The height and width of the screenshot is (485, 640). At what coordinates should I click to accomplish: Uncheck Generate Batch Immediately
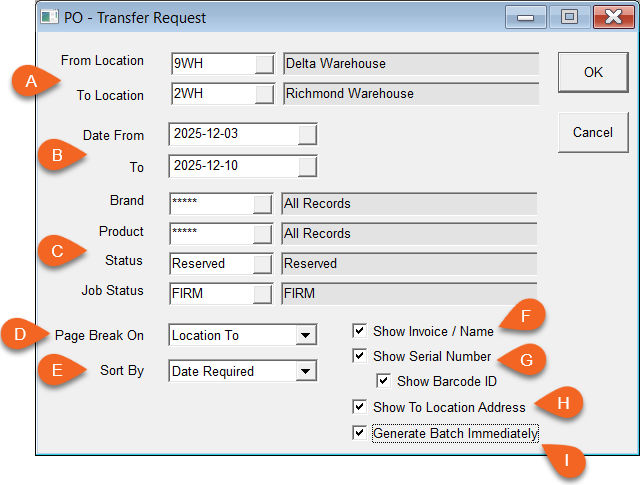[359, 434]
